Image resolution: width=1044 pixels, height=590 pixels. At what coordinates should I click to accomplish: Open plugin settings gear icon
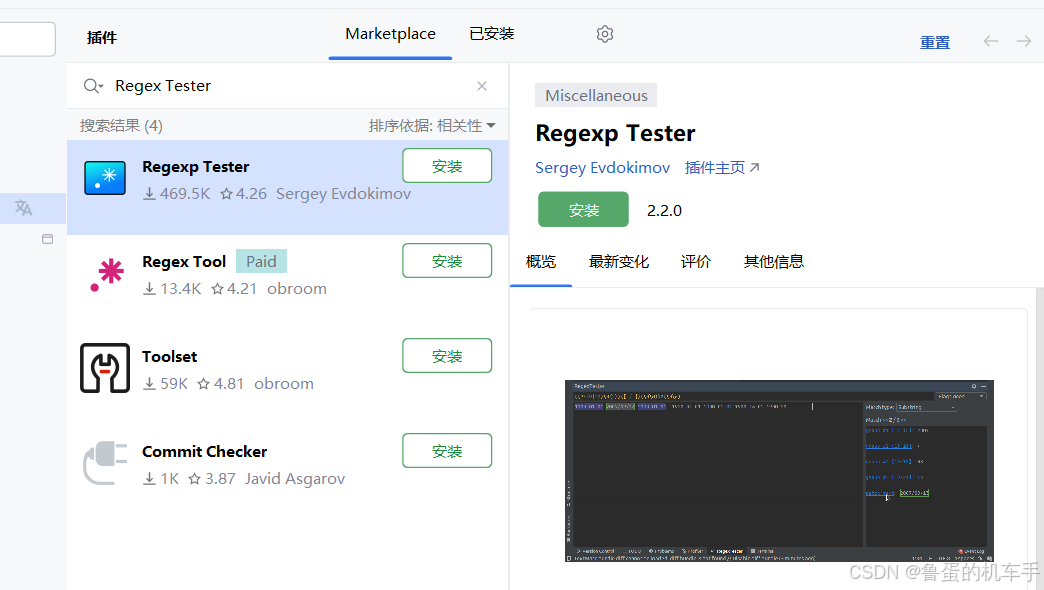(605, 34)
